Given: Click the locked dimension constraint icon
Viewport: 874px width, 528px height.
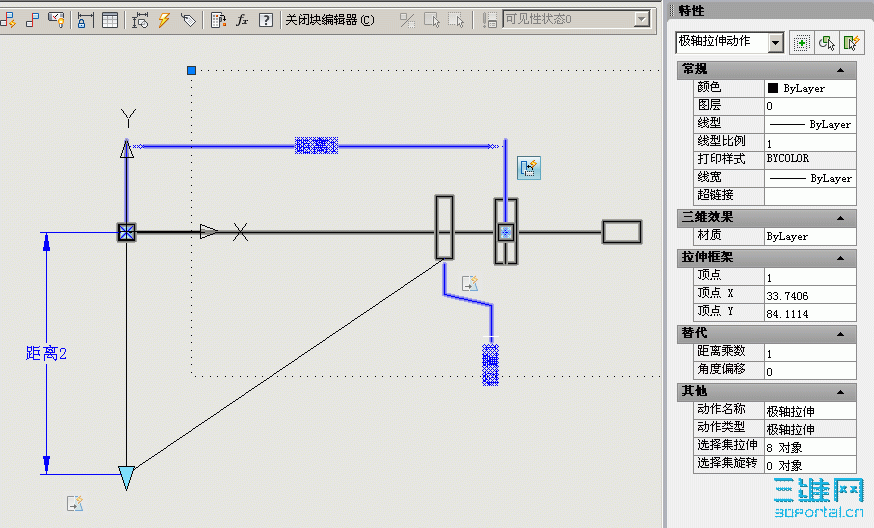Looking at the screenshot, I should tap(85, 20).
